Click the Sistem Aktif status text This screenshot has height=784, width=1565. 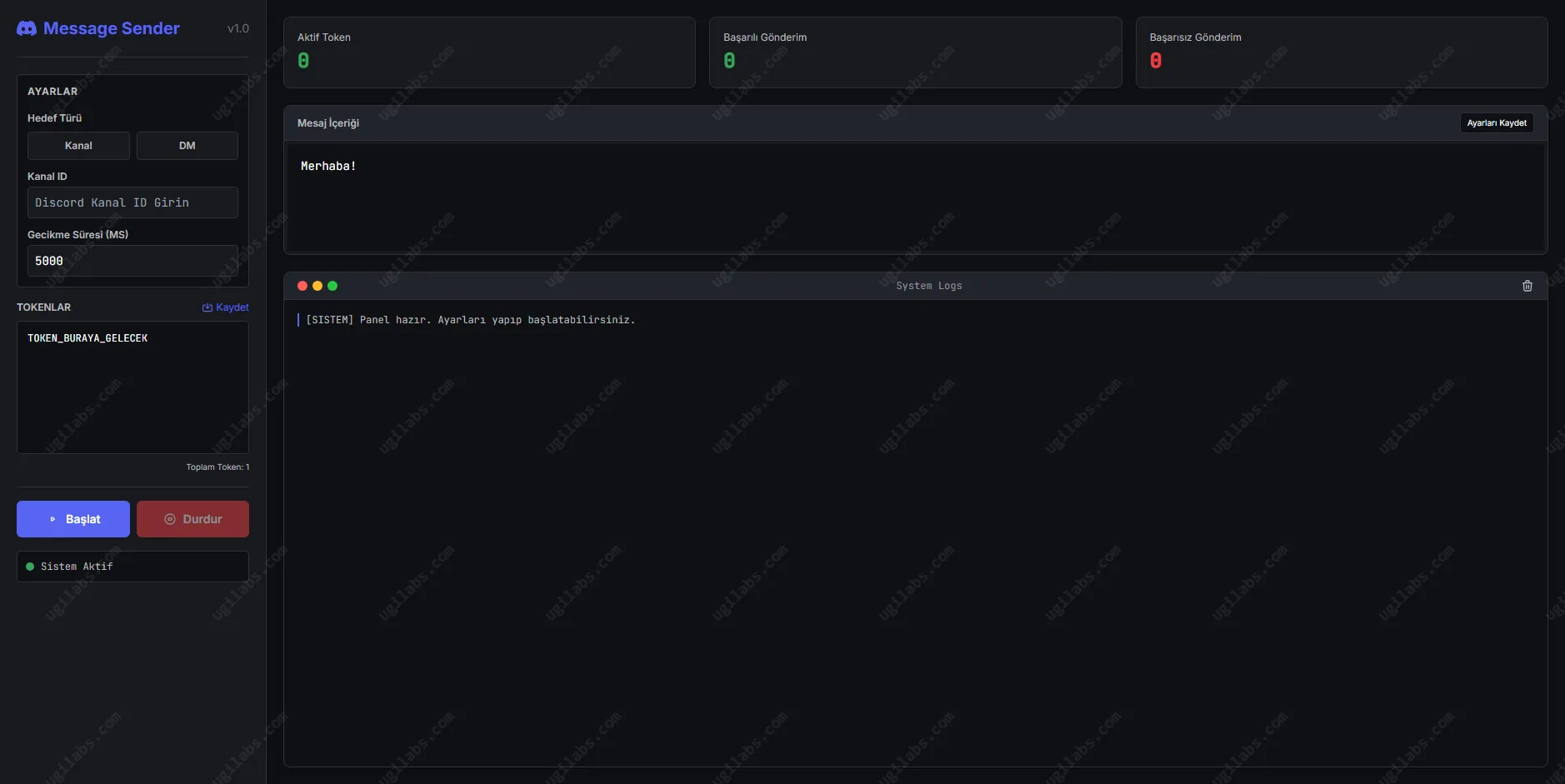tap(77, 567)
